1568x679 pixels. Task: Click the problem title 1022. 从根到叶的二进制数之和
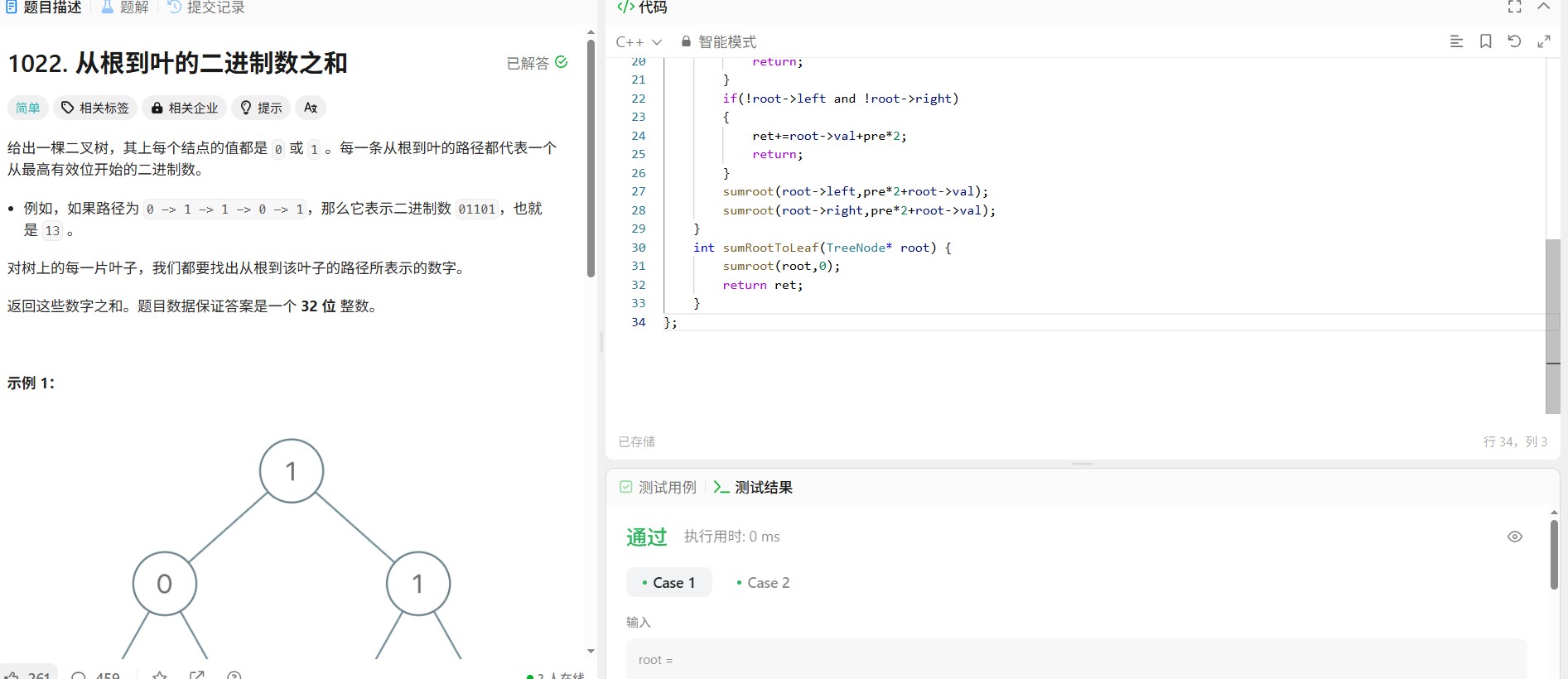coord(177,63)
